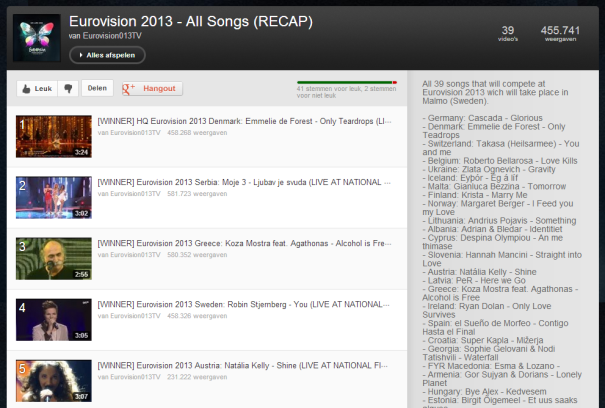This screenshot has width=605, height=408.
Task: Click description line 'Austria: Natália Kelly - Shine'
Action: point(479,272)
